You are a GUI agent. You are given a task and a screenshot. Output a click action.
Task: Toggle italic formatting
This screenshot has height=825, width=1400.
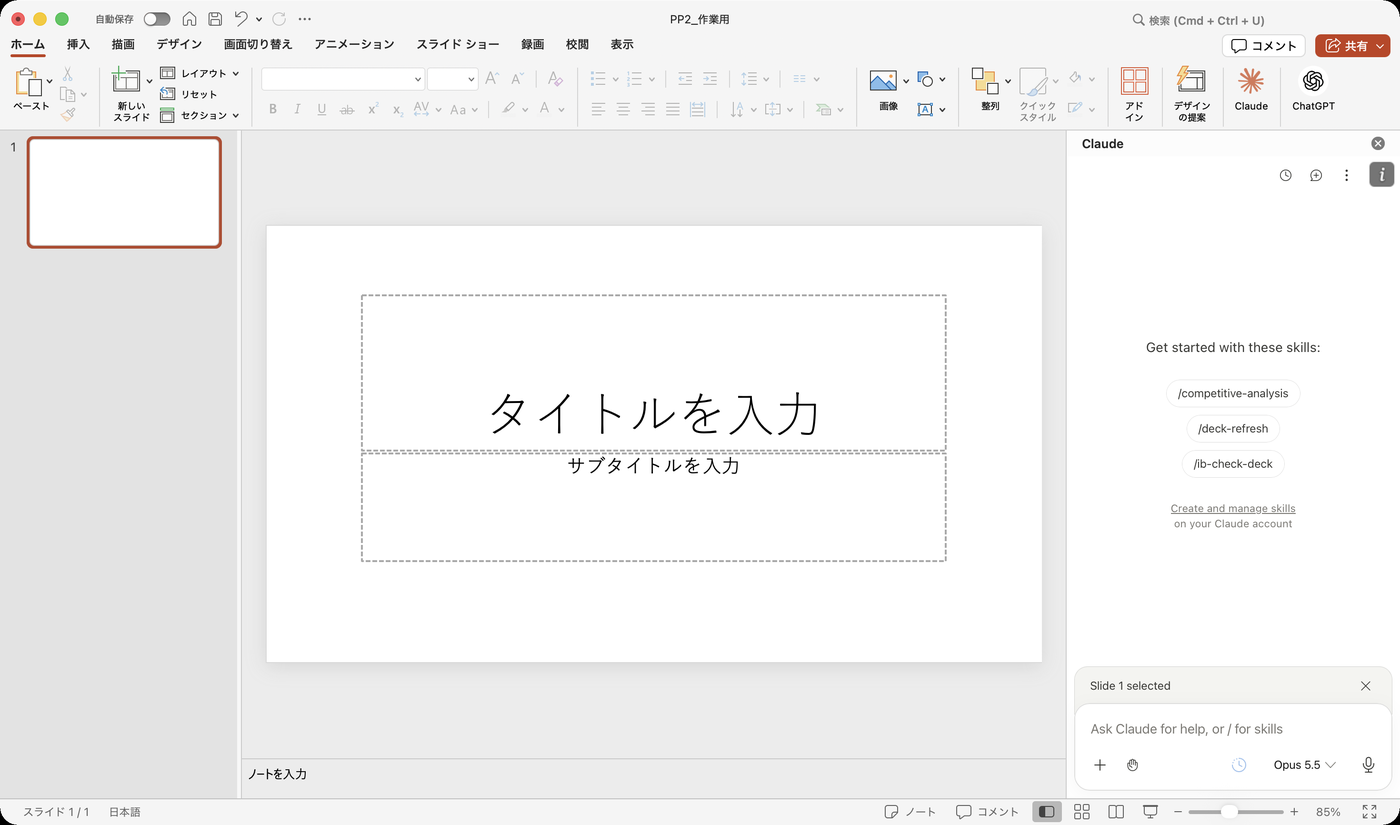(x=297, y=109)
